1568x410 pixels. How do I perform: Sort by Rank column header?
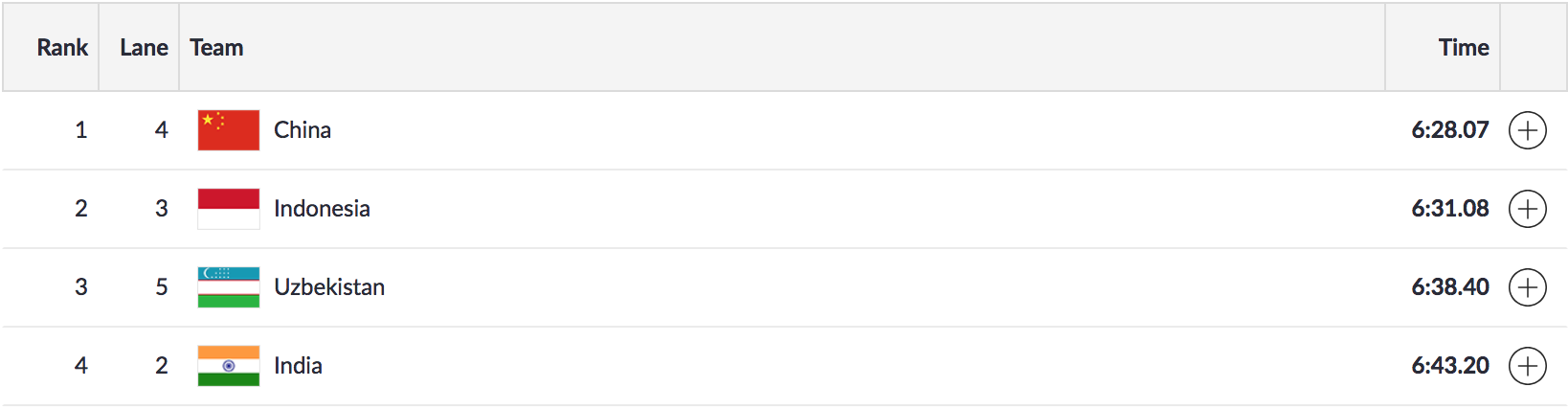pyautogui.click(x=62, y=48)
